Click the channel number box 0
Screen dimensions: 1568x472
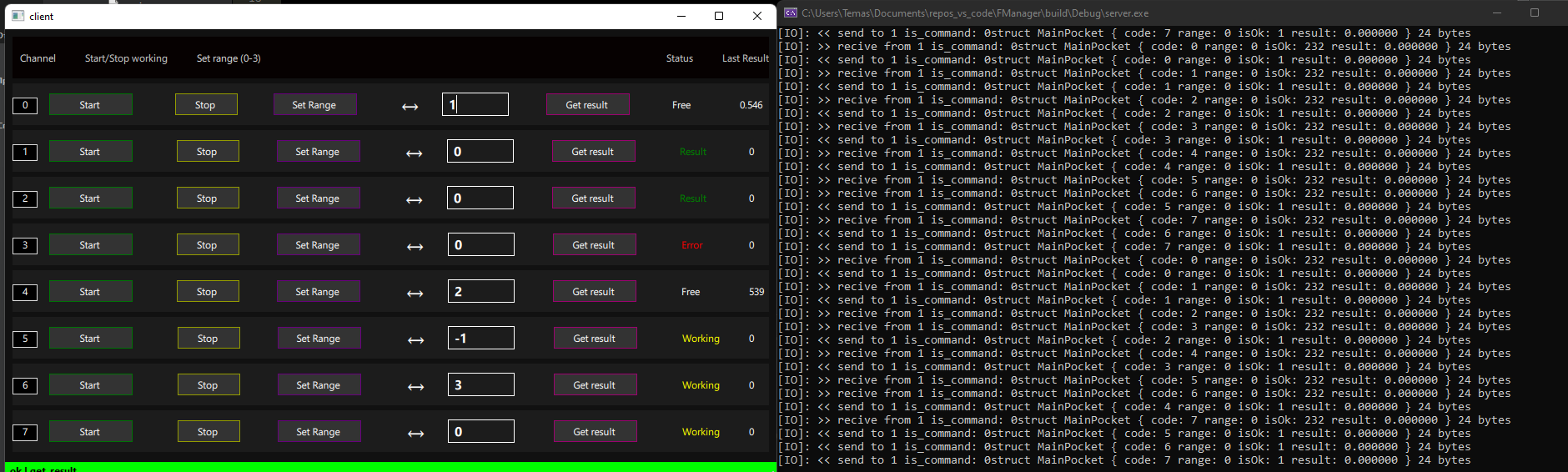pos(25,105)
